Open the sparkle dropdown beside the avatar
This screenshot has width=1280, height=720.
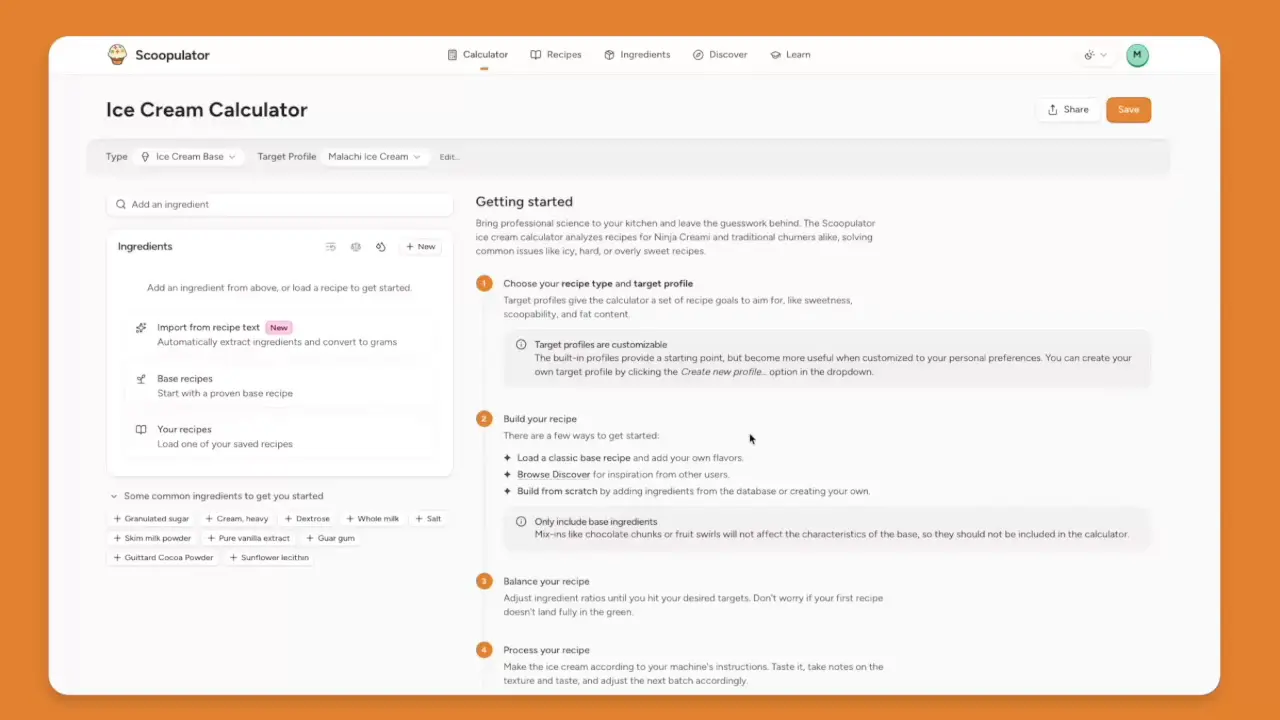1095,55
